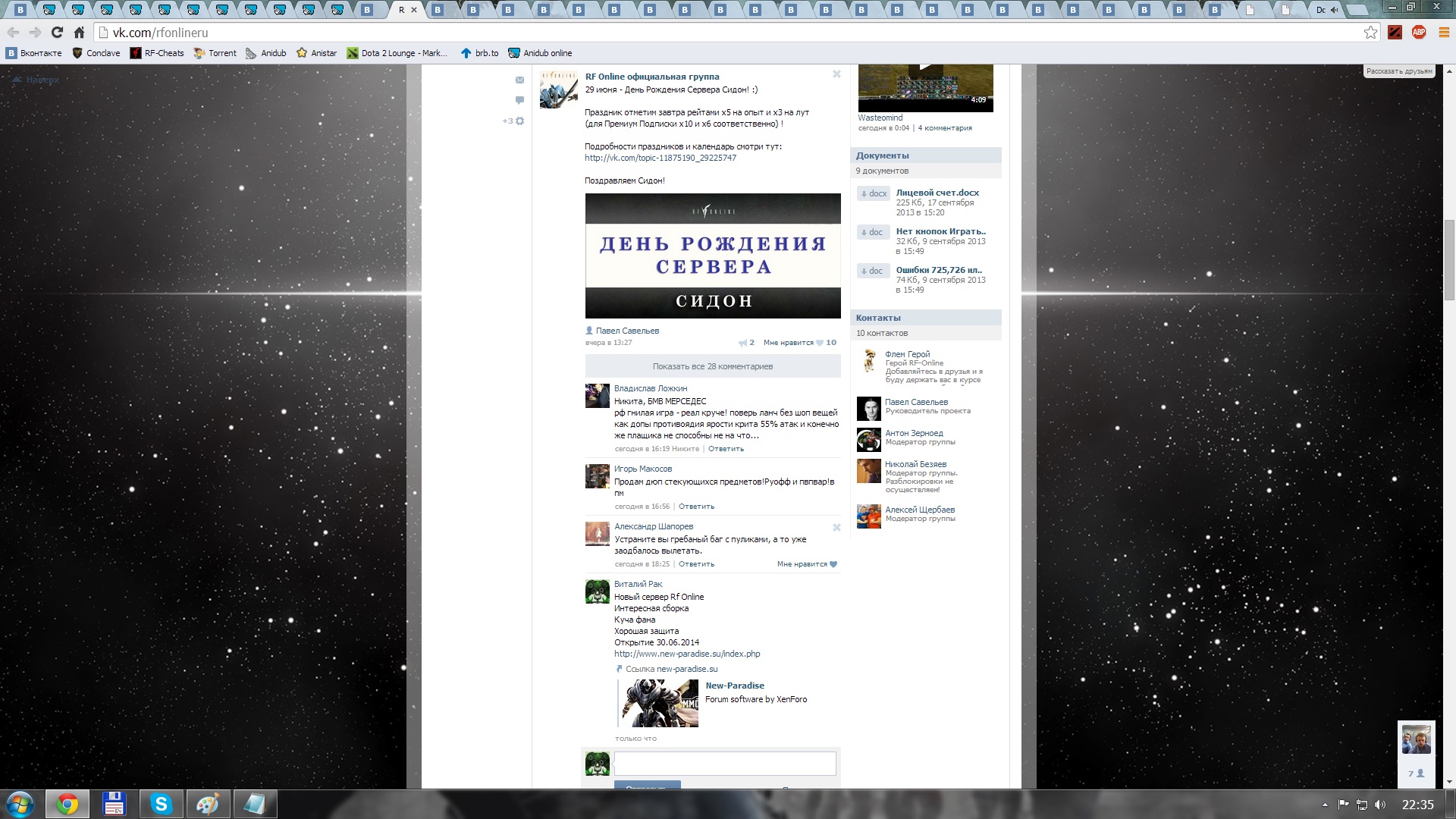Viewport: 1456px width, 819px height.
Task: Open the Контакты section header
Action: click(926, 318)
